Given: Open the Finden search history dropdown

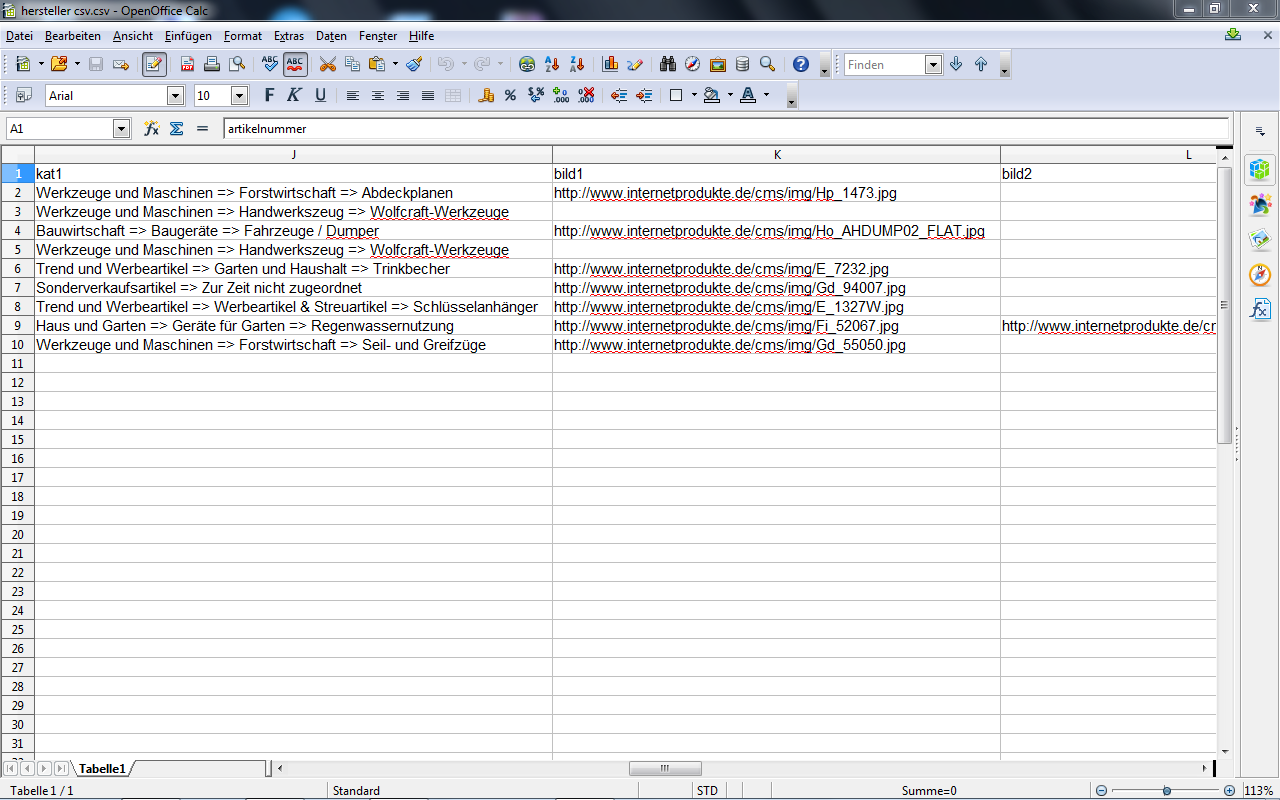Looking at the screenshot, I should pos(933,65).
